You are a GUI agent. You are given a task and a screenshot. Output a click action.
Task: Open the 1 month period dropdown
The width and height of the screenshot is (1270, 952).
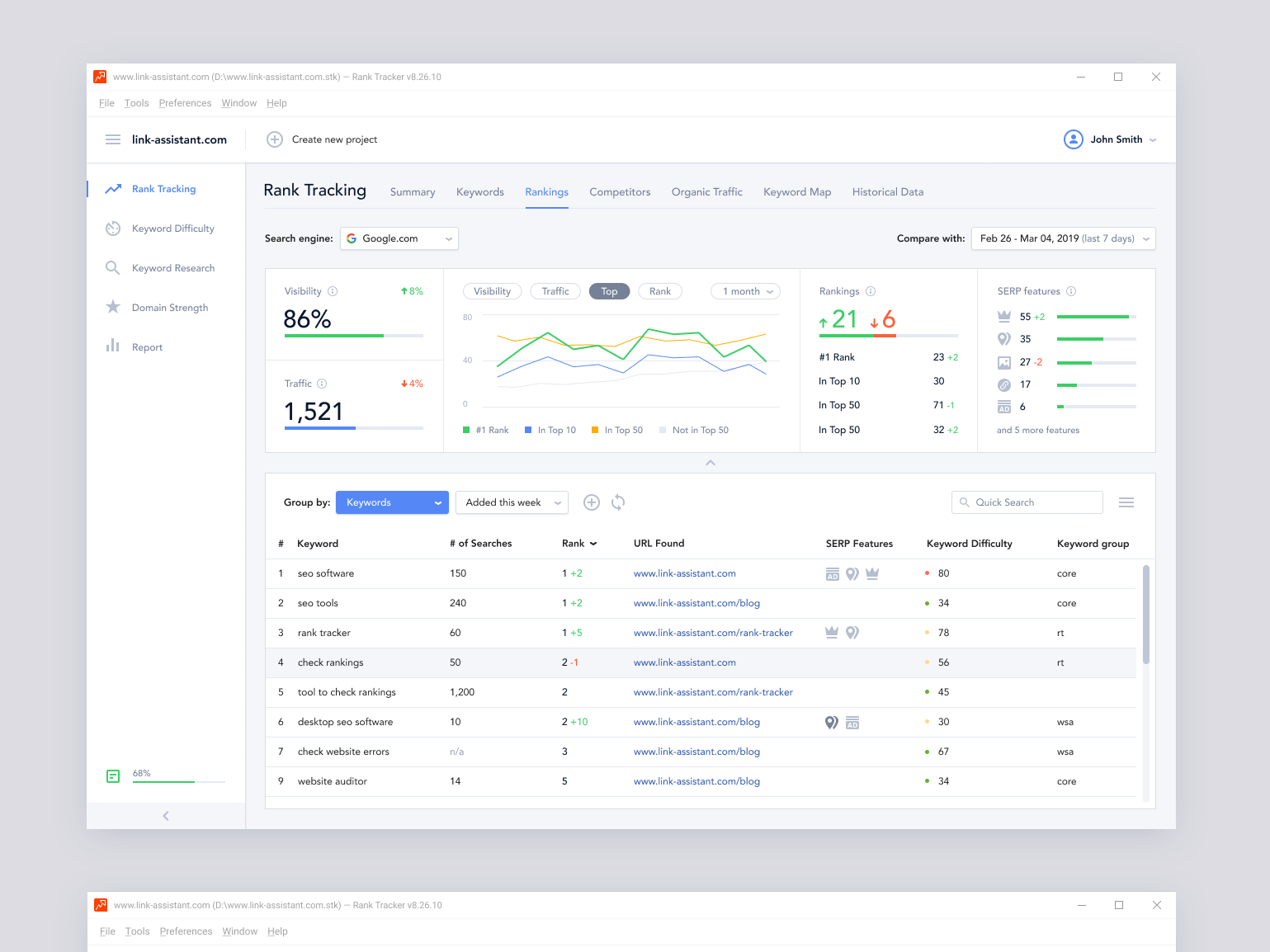(746, 291)
